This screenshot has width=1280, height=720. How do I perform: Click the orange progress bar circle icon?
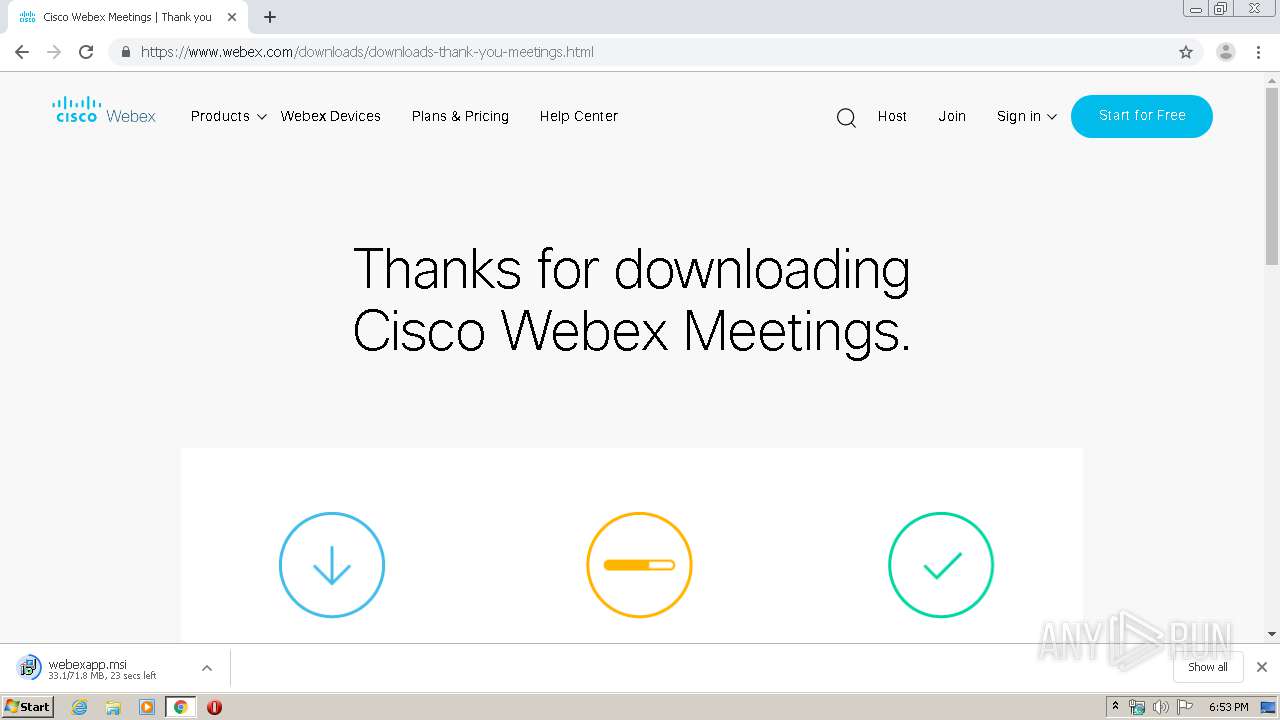[x=639, y=565]
